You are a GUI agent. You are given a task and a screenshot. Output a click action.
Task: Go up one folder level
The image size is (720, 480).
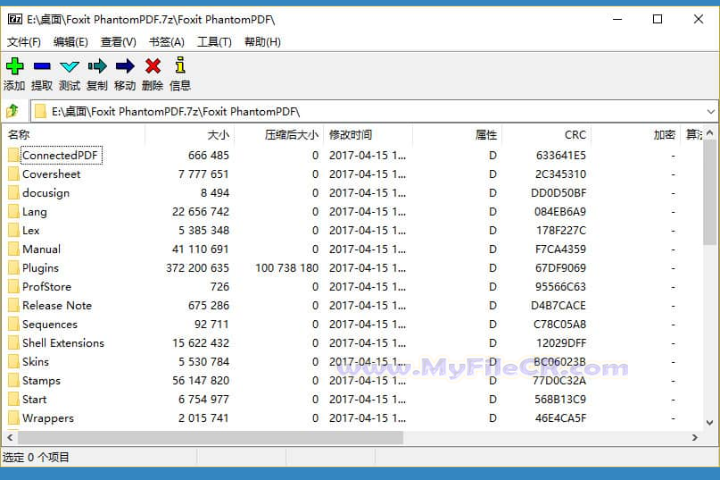tap(12, 111)
